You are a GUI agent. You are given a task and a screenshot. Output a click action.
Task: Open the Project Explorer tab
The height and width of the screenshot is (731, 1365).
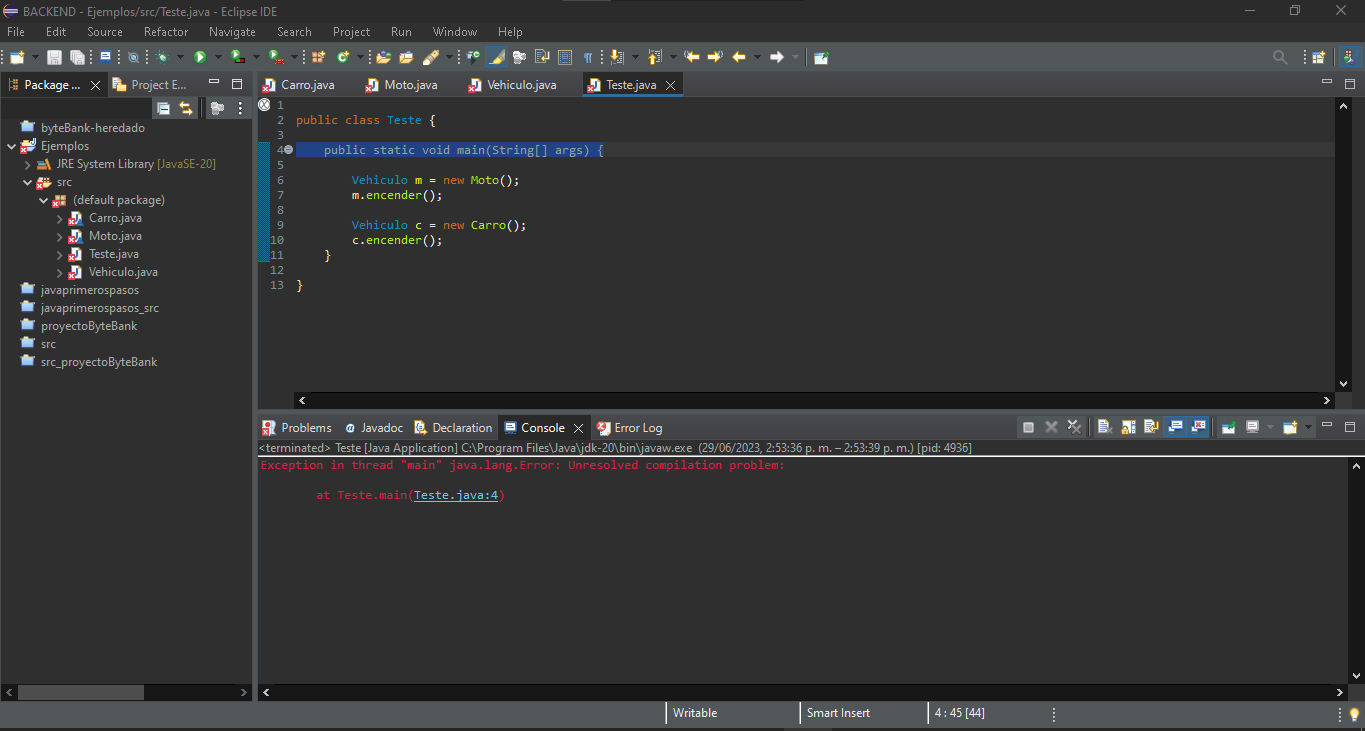[150, 85]
